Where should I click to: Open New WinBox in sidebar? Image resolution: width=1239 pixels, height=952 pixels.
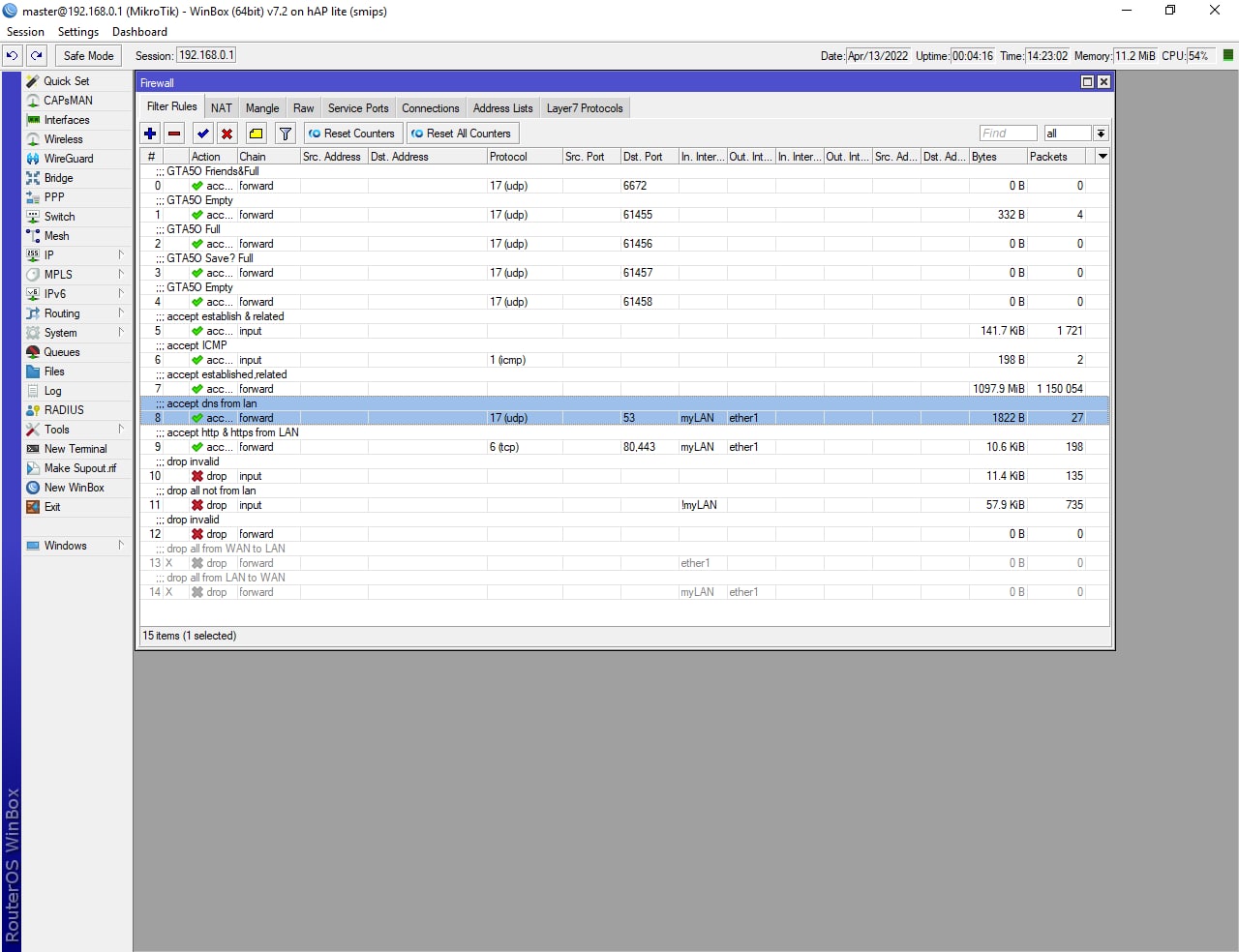coord(77,488)
